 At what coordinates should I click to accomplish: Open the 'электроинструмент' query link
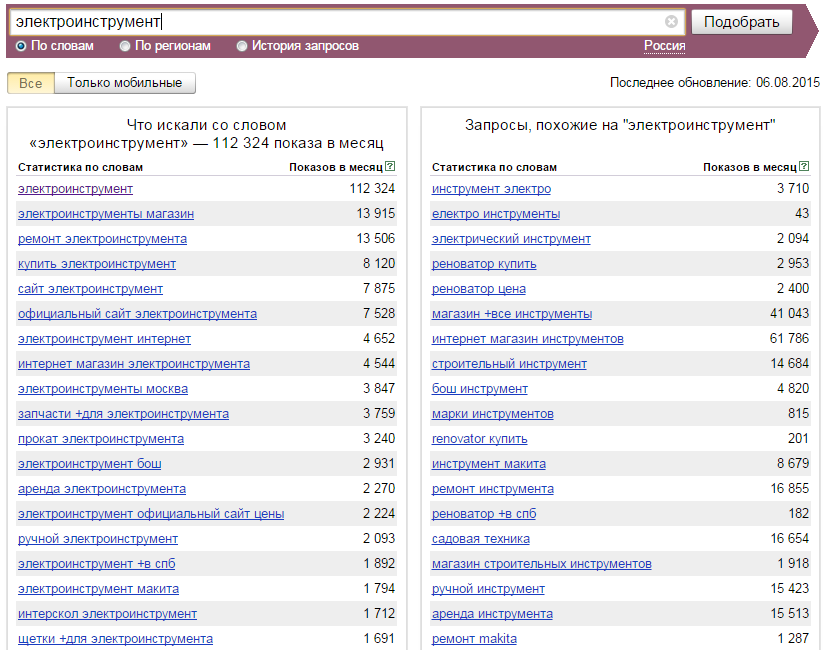click(x=75, y=189)
